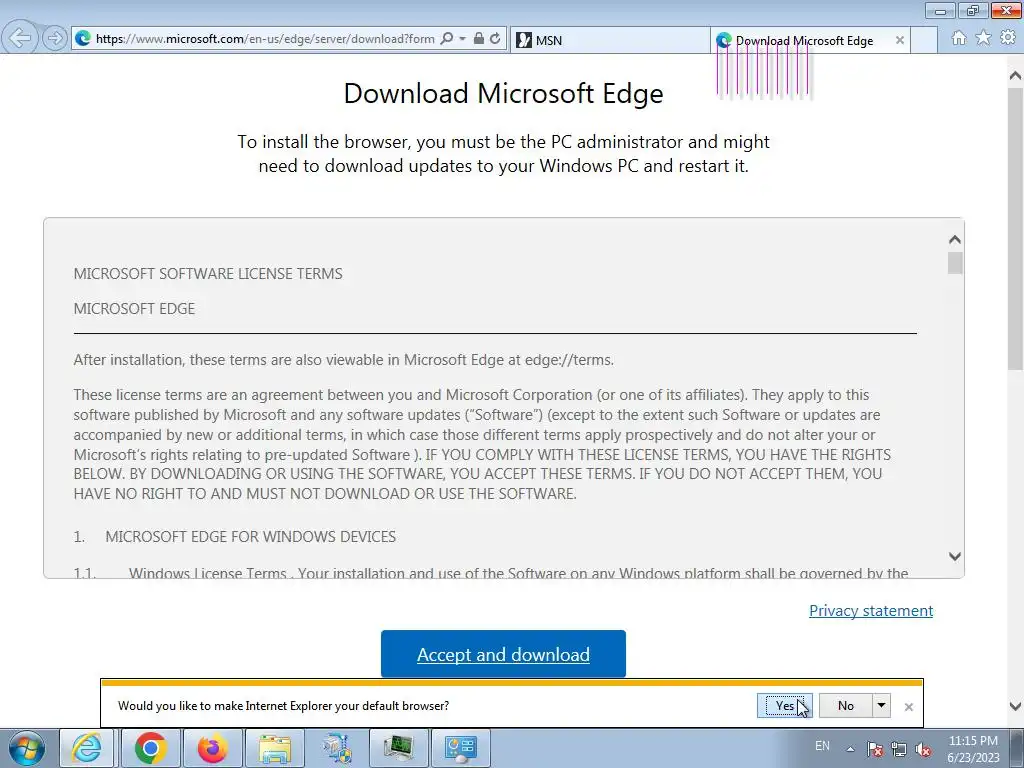
Task: Click the license terms scrollbar thumb
Action: click(x=955, y=263)
